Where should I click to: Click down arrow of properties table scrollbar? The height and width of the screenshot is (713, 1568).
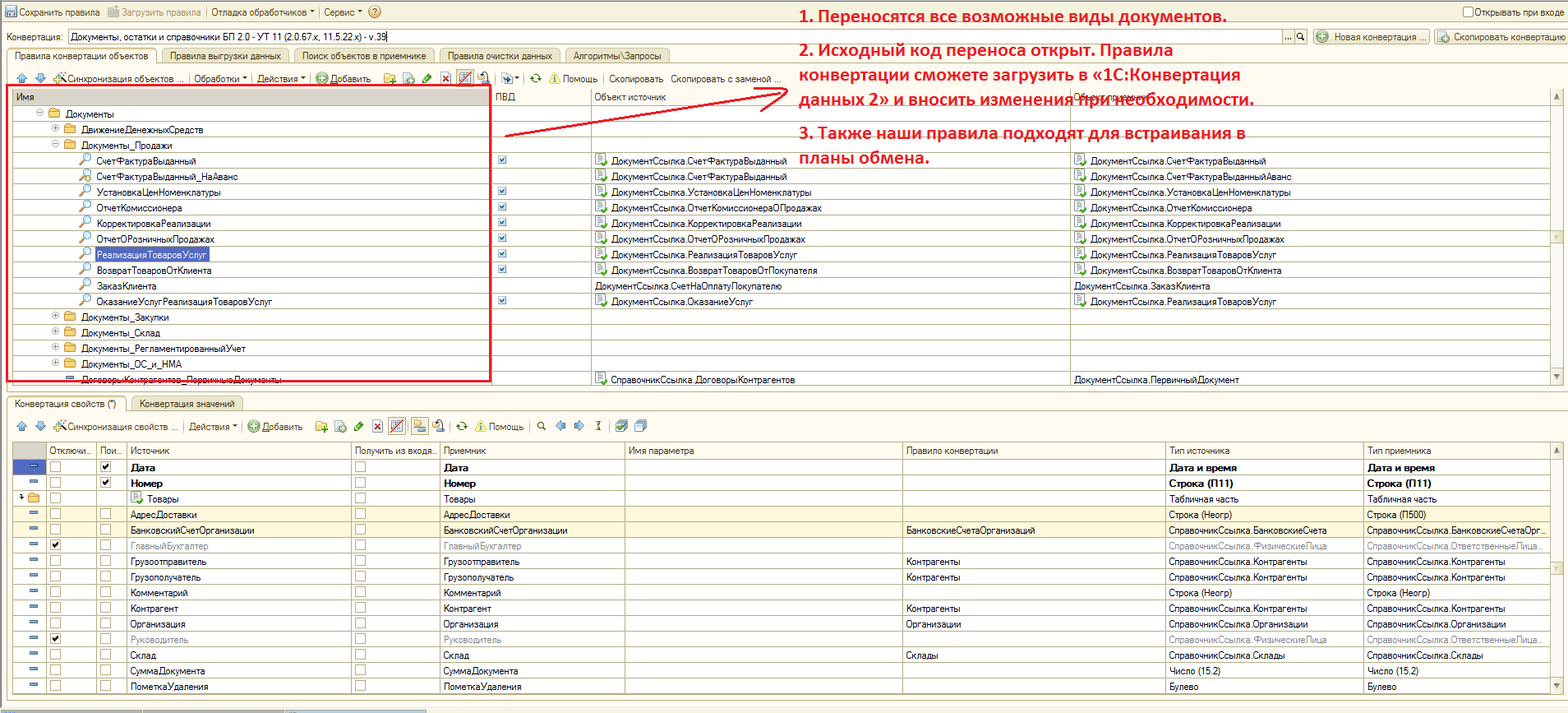[x=1556, y=686]
